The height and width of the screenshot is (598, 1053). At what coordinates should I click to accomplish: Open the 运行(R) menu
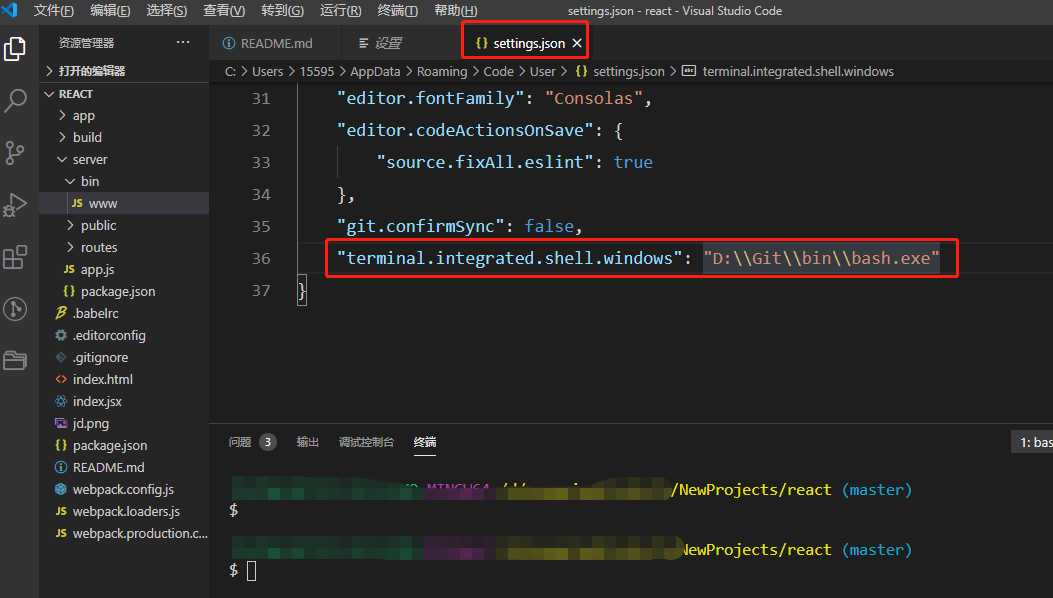(340, 11)
